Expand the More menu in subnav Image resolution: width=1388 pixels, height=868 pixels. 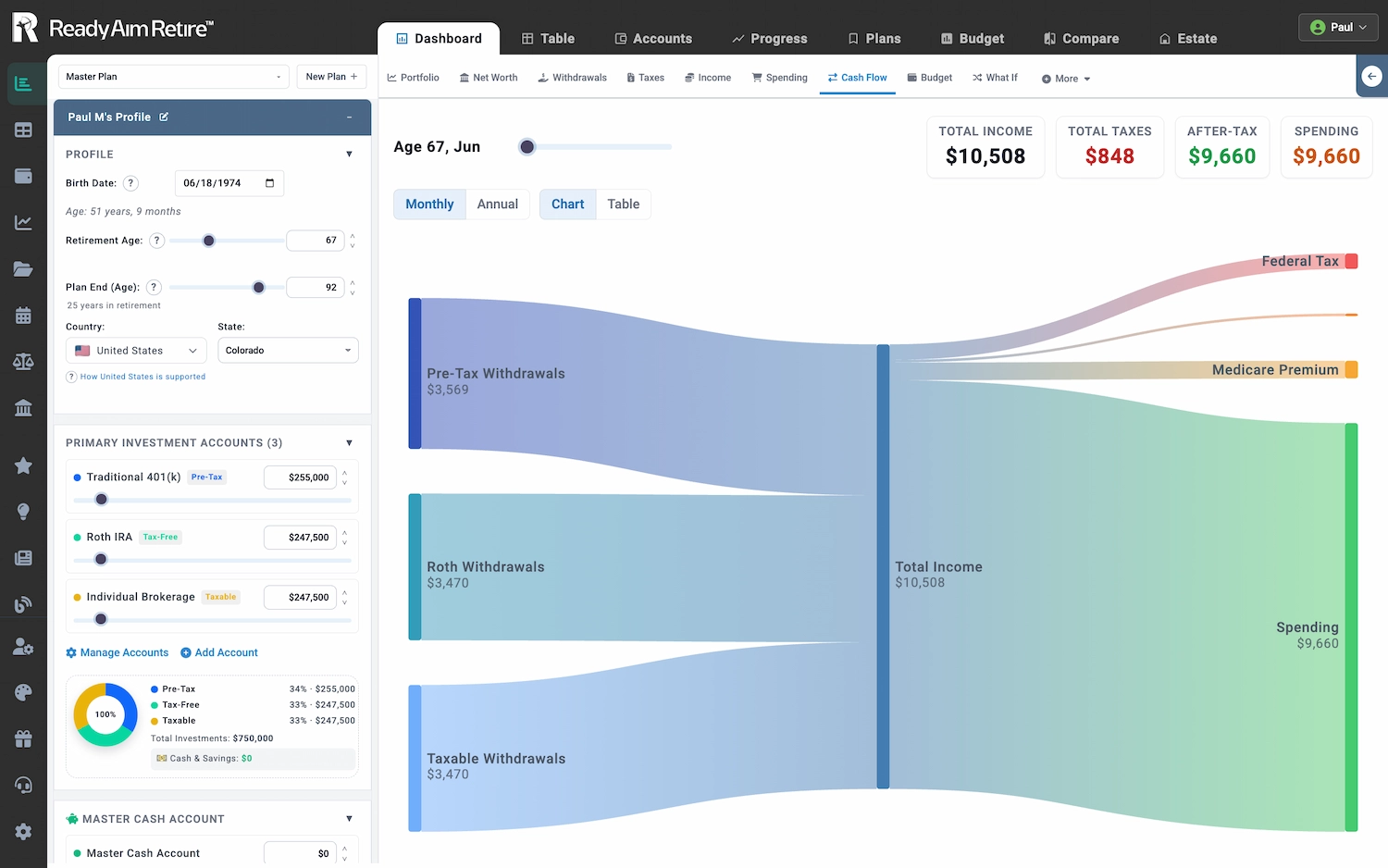click(x=1066, y=79)
